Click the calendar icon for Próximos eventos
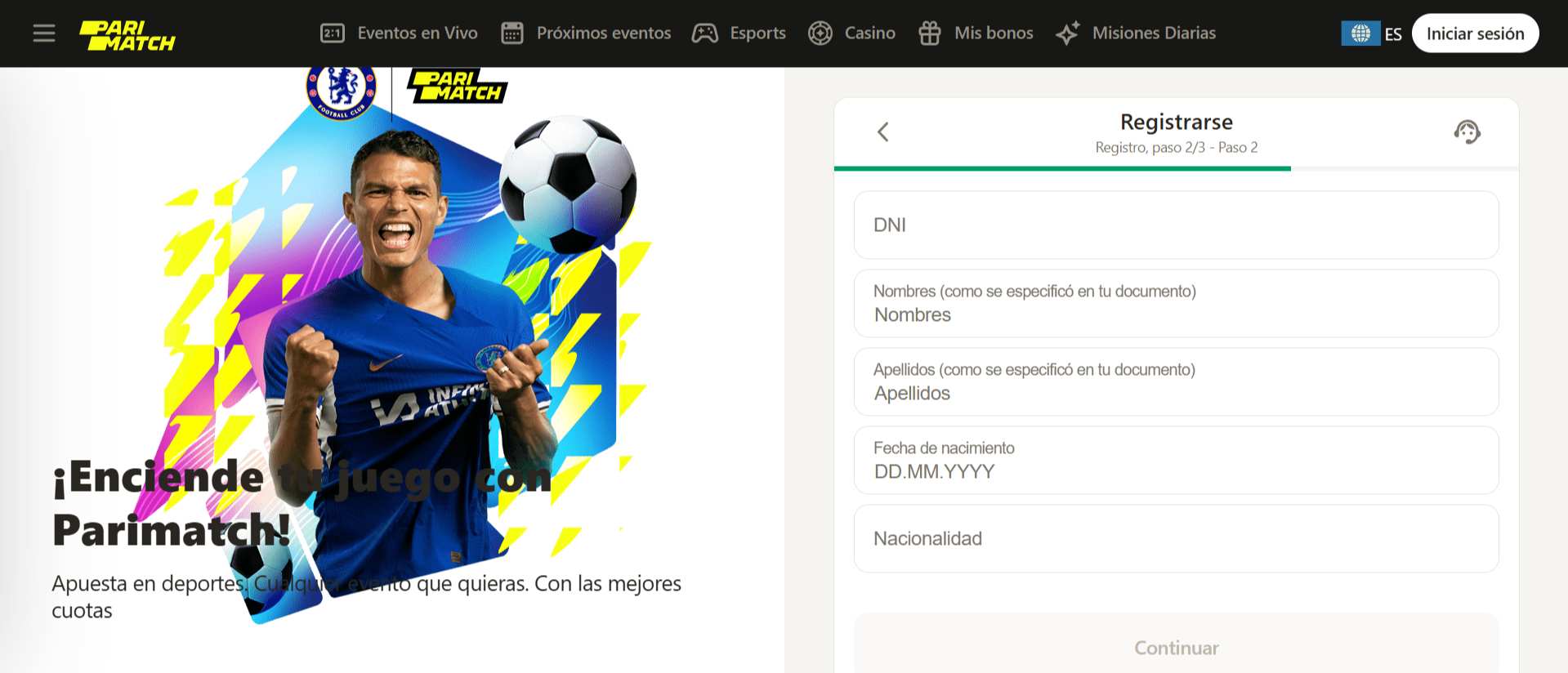Image resolution: width=1568 pixels, height=673 pixels. [512, 33]
